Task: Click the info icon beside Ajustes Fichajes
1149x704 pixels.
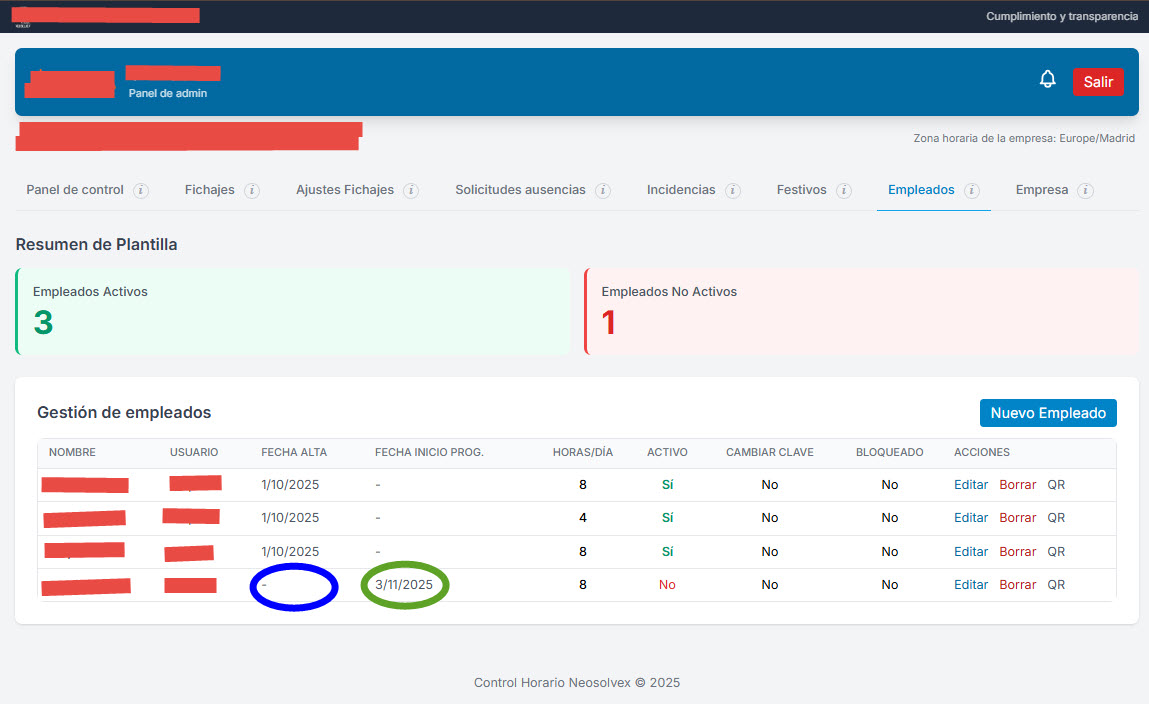Action: pyautogui.click(x=412, y=189)
